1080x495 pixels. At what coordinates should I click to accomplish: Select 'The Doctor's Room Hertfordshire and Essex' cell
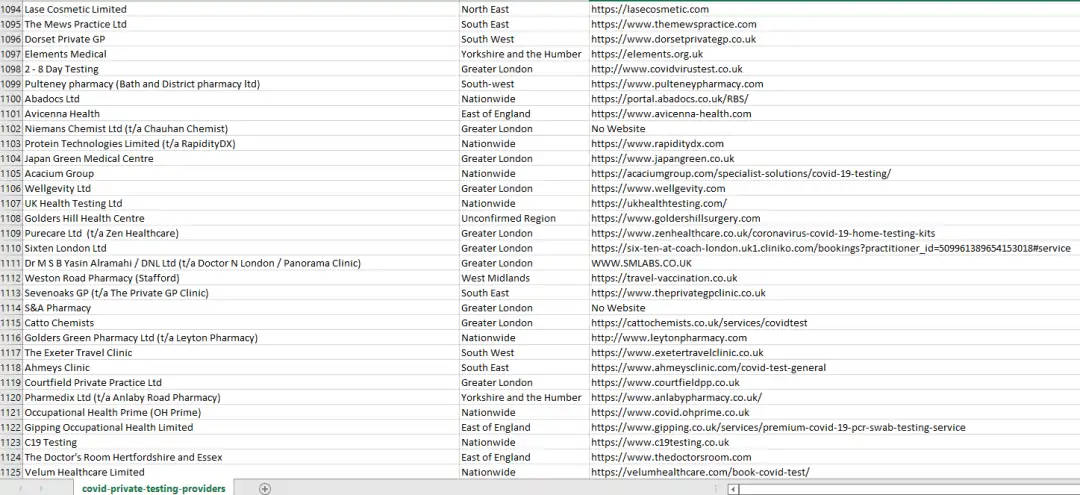241,457
